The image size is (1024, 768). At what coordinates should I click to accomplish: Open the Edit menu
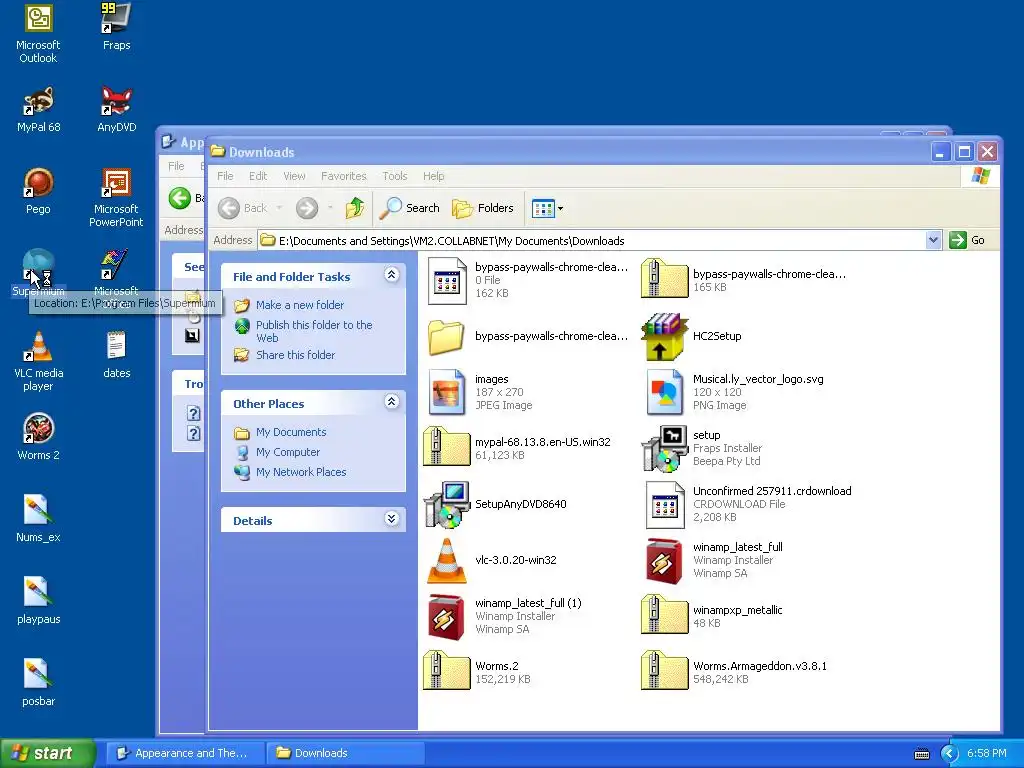click(x=258, y=176)
